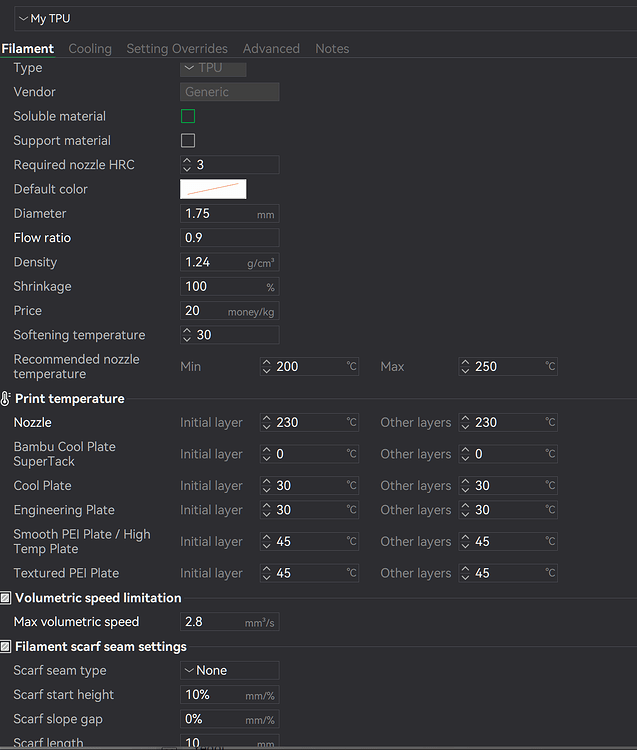Click the Nozzle label in Print temperature

tap(33, 422)
